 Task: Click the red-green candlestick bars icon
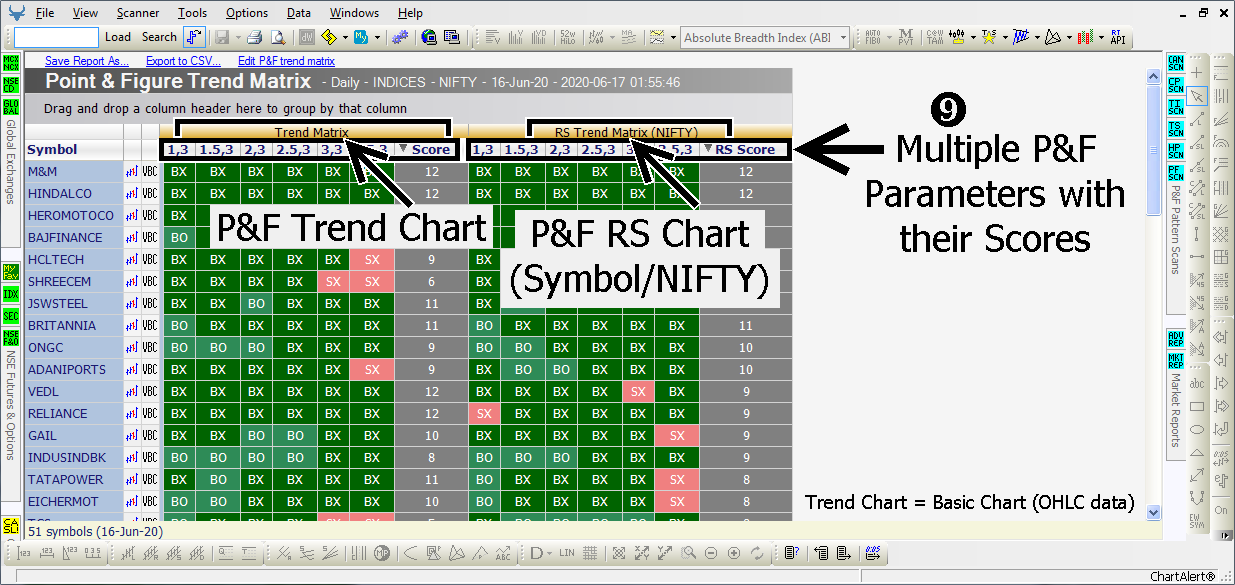[x=1084, y=37]
